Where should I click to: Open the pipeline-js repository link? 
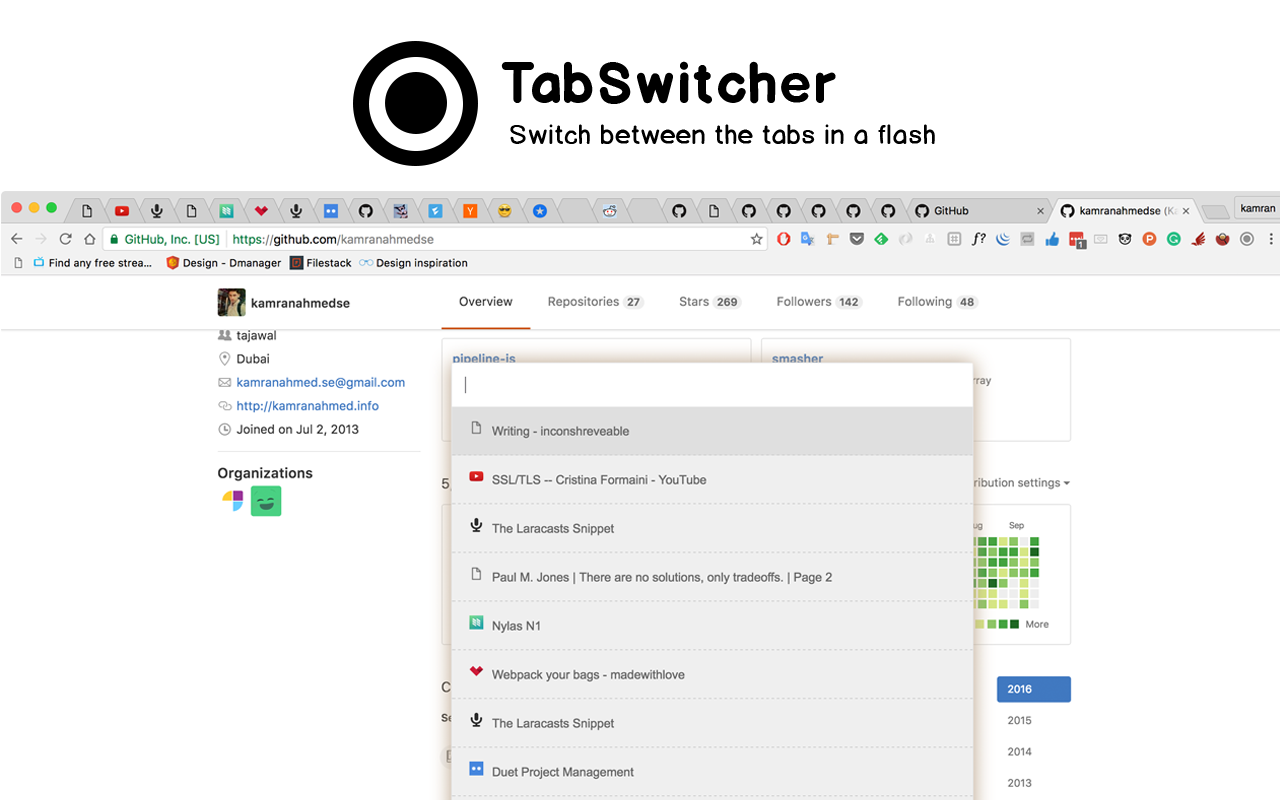point(484,358)
